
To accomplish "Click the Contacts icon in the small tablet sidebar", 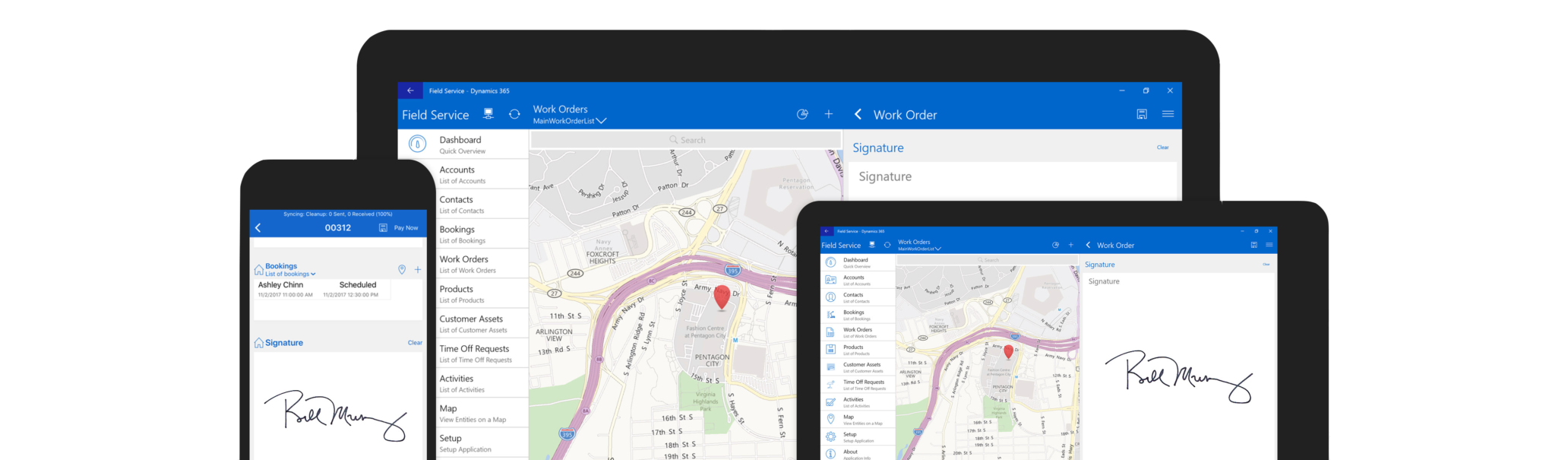I will point(830,297).
